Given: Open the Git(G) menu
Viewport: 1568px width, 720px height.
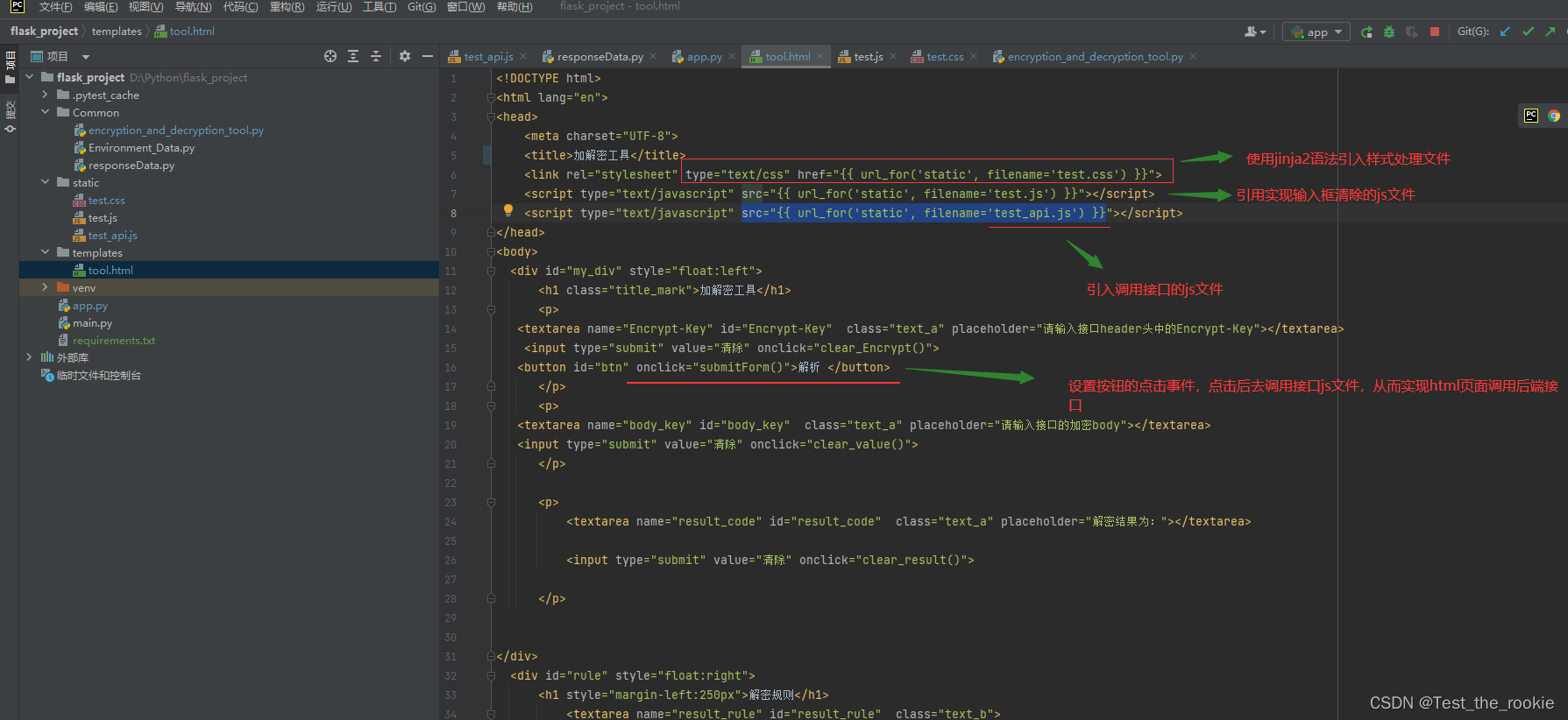Looking at the screenshot, I should [x=422, y=7].
